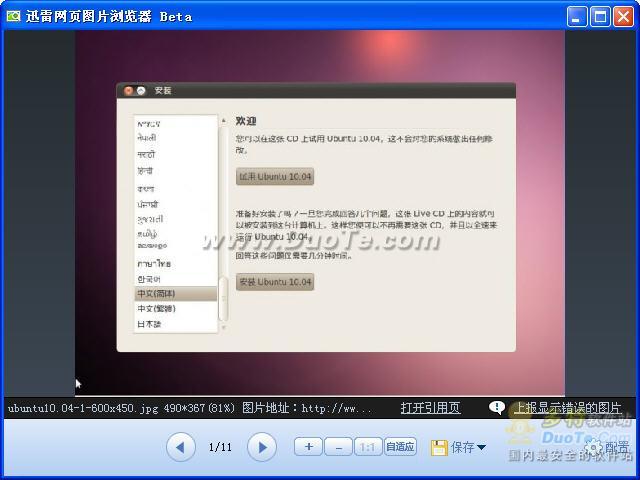Select 中文(简体) in language list

click(x=176, y=293)
